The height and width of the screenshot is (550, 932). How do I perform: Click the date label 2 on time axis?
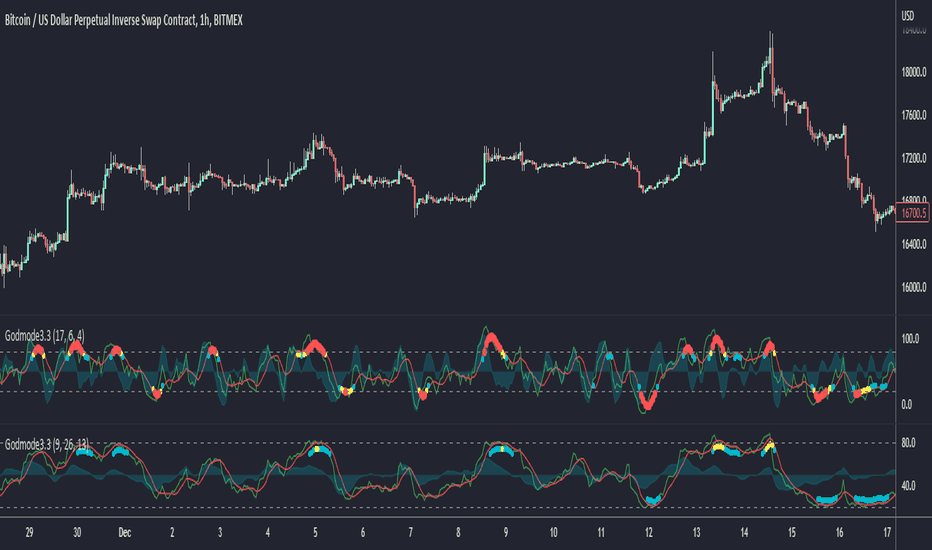(x=172, y=533)
